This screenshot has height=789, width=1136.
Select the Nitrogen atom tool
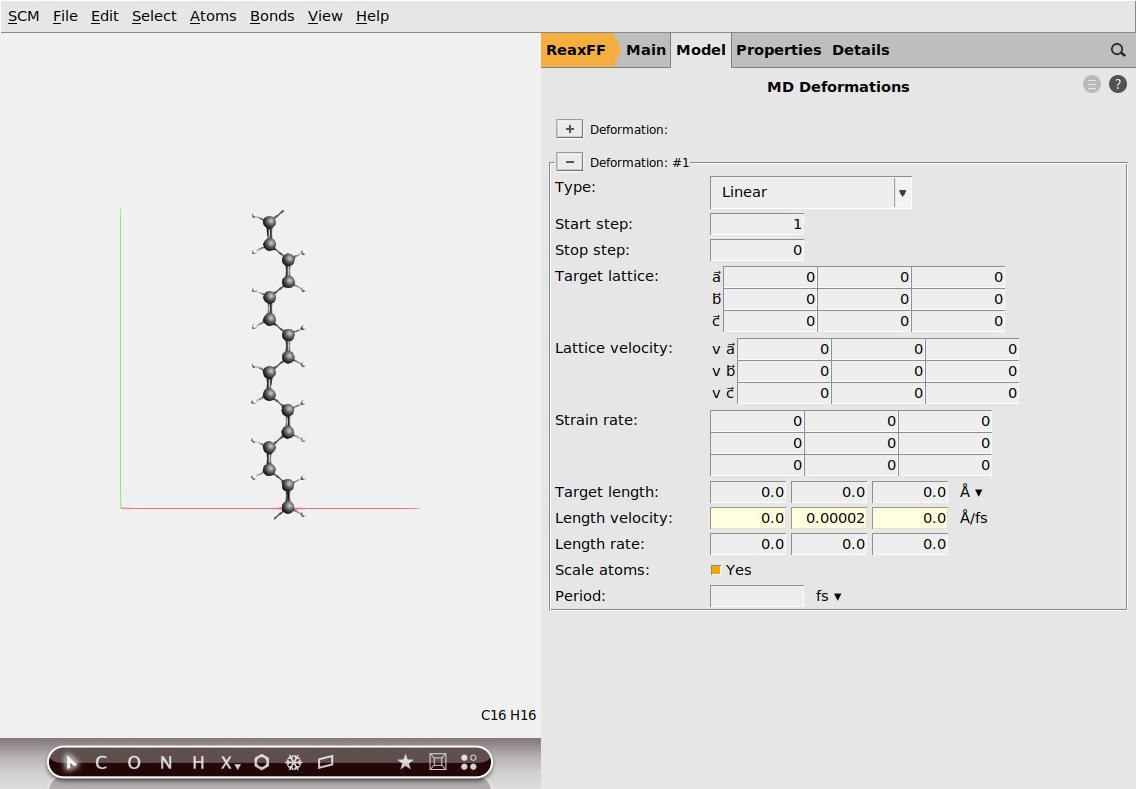[166, 763]
